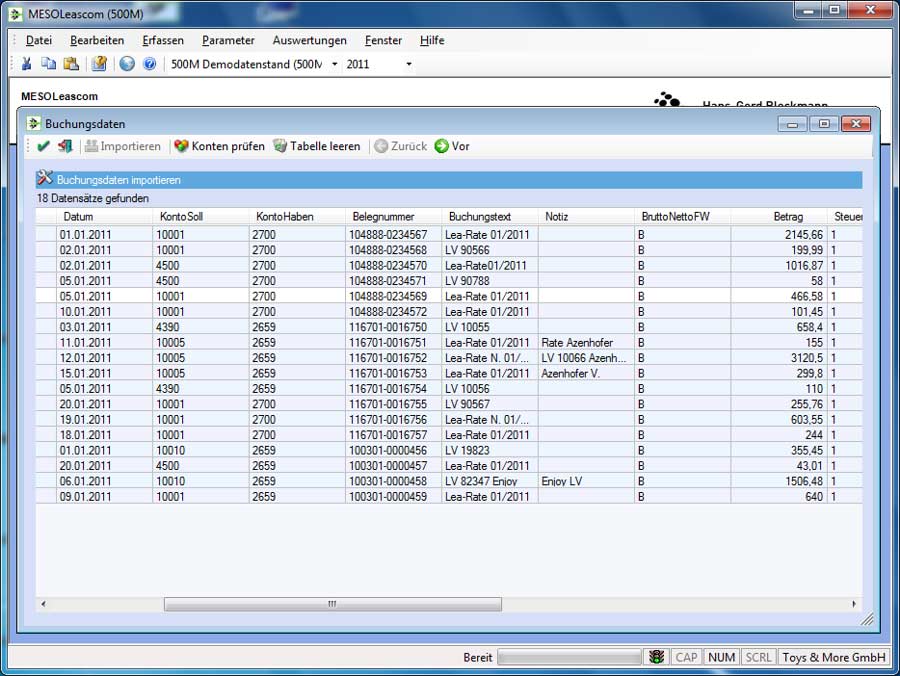Click Konten prüfen button

[x=219, y=146]
